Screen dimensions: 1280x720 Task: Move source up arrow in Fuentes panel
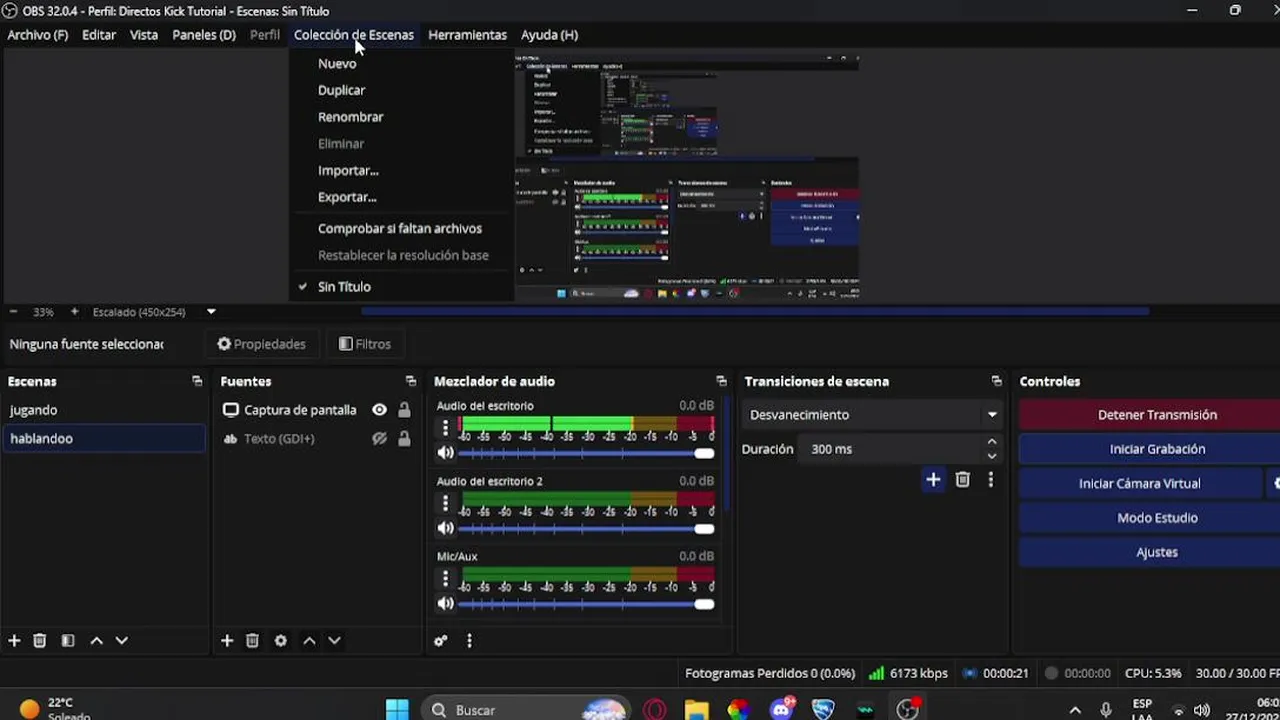tap(309, 641)
